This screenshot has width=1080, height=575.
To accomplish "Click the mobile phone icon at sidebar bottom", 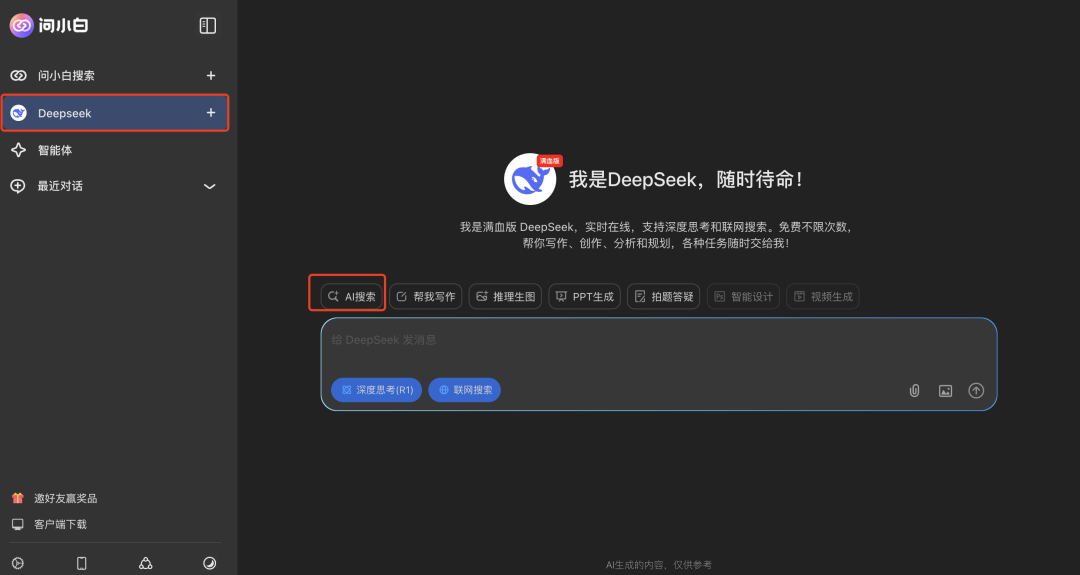I will 81,563.
